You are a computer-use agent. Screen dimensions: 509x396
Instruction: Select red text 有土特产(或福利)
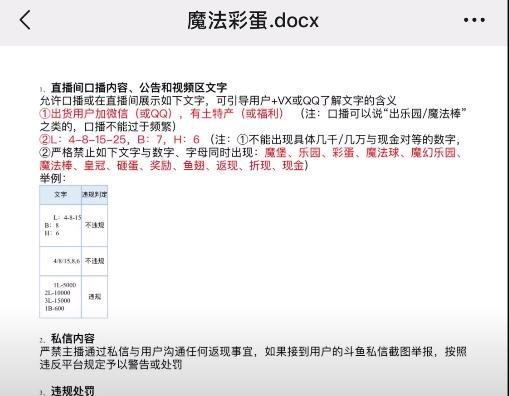pos(236,114)
